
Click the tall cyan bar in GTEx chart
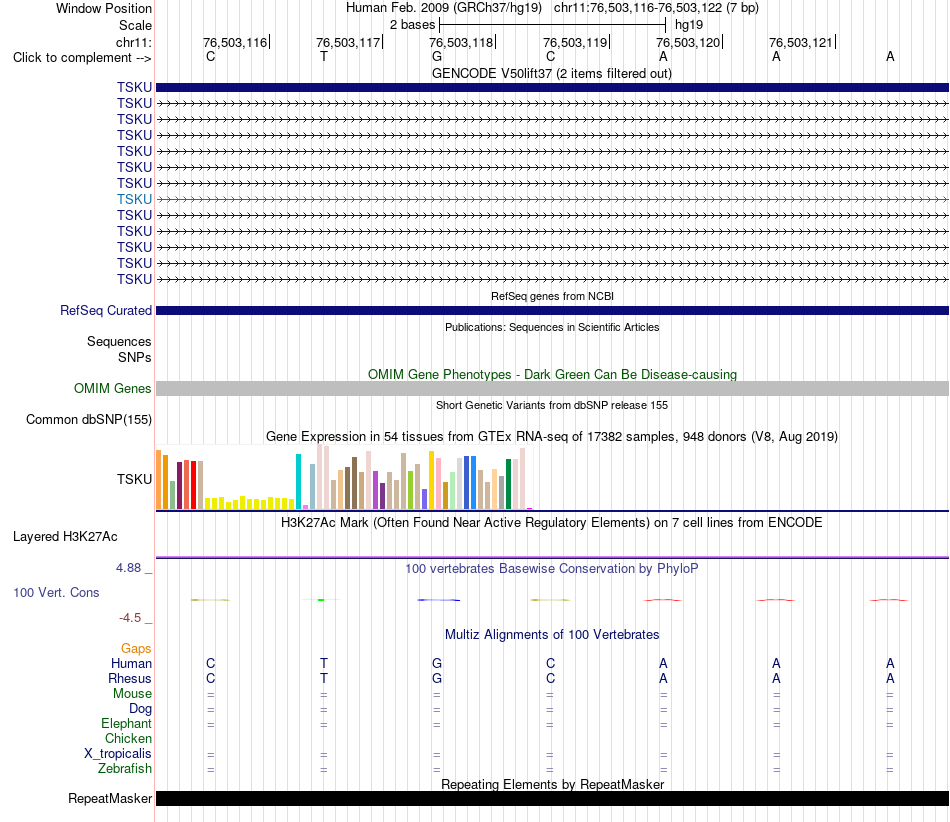pos(298,481)
